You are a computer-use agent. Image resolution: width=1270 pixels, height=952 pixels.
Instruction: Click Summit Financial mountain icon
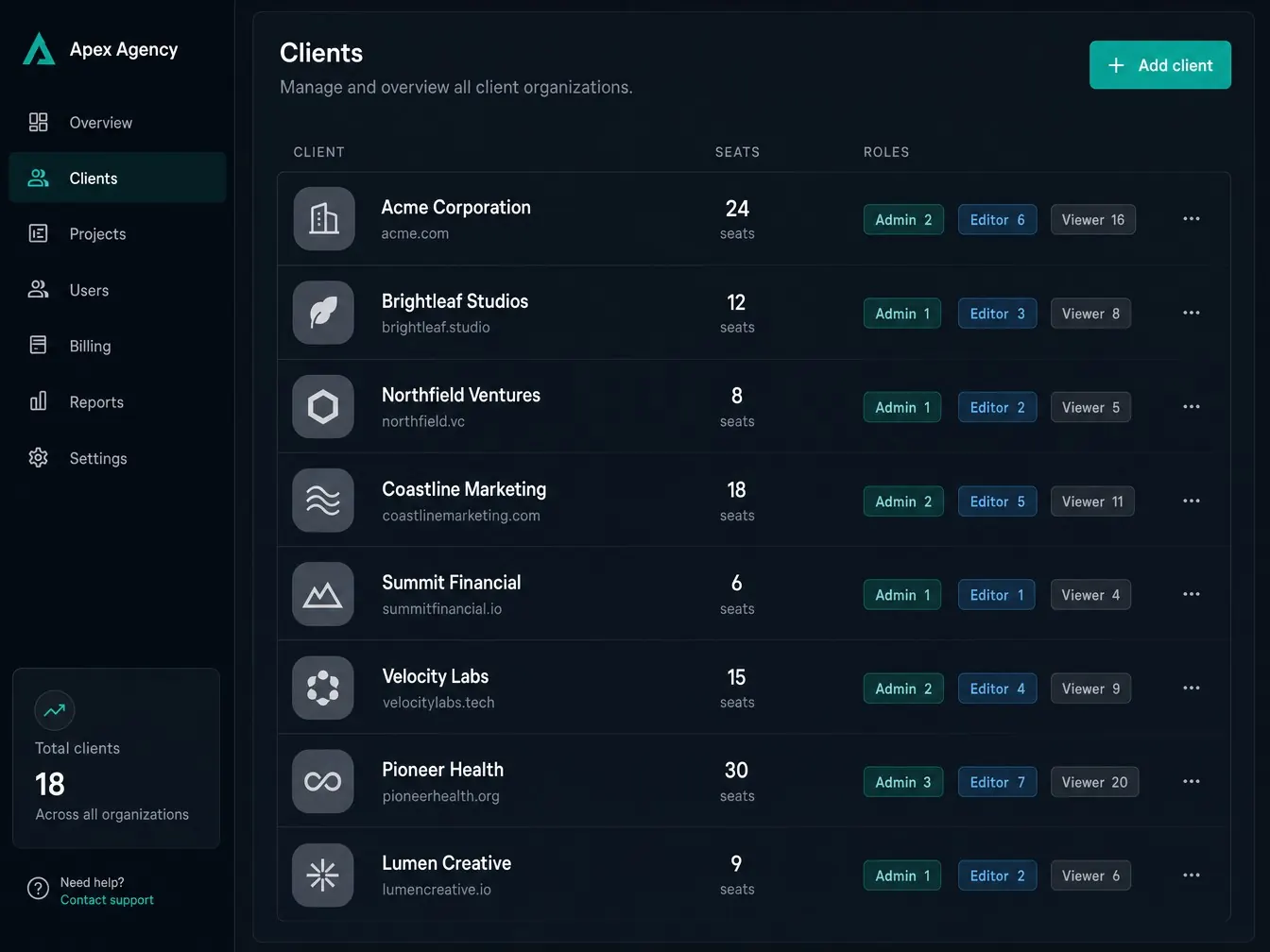click(323, 594)
